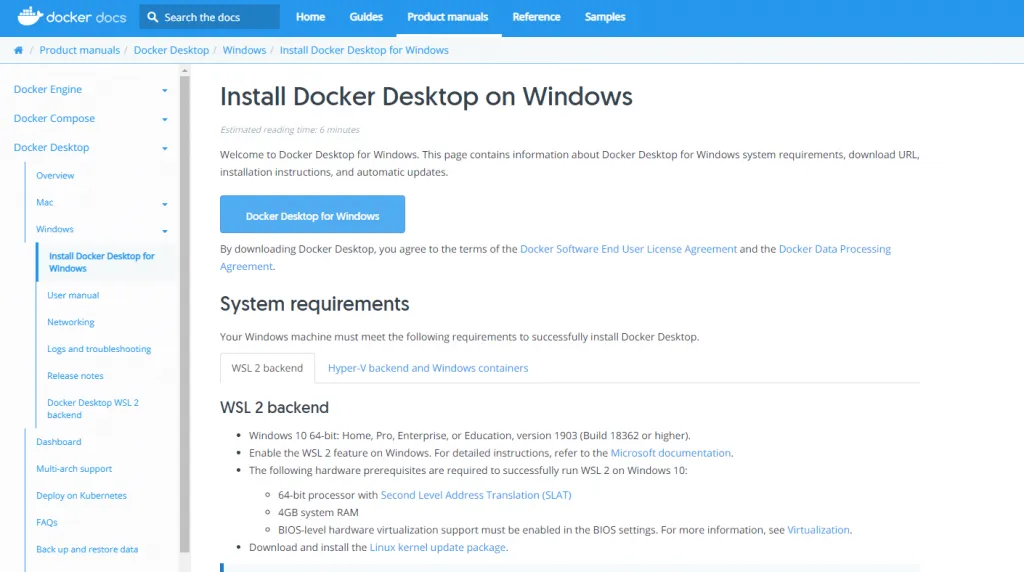Click the Docker Desktop for Windows download button

point(312,215)
